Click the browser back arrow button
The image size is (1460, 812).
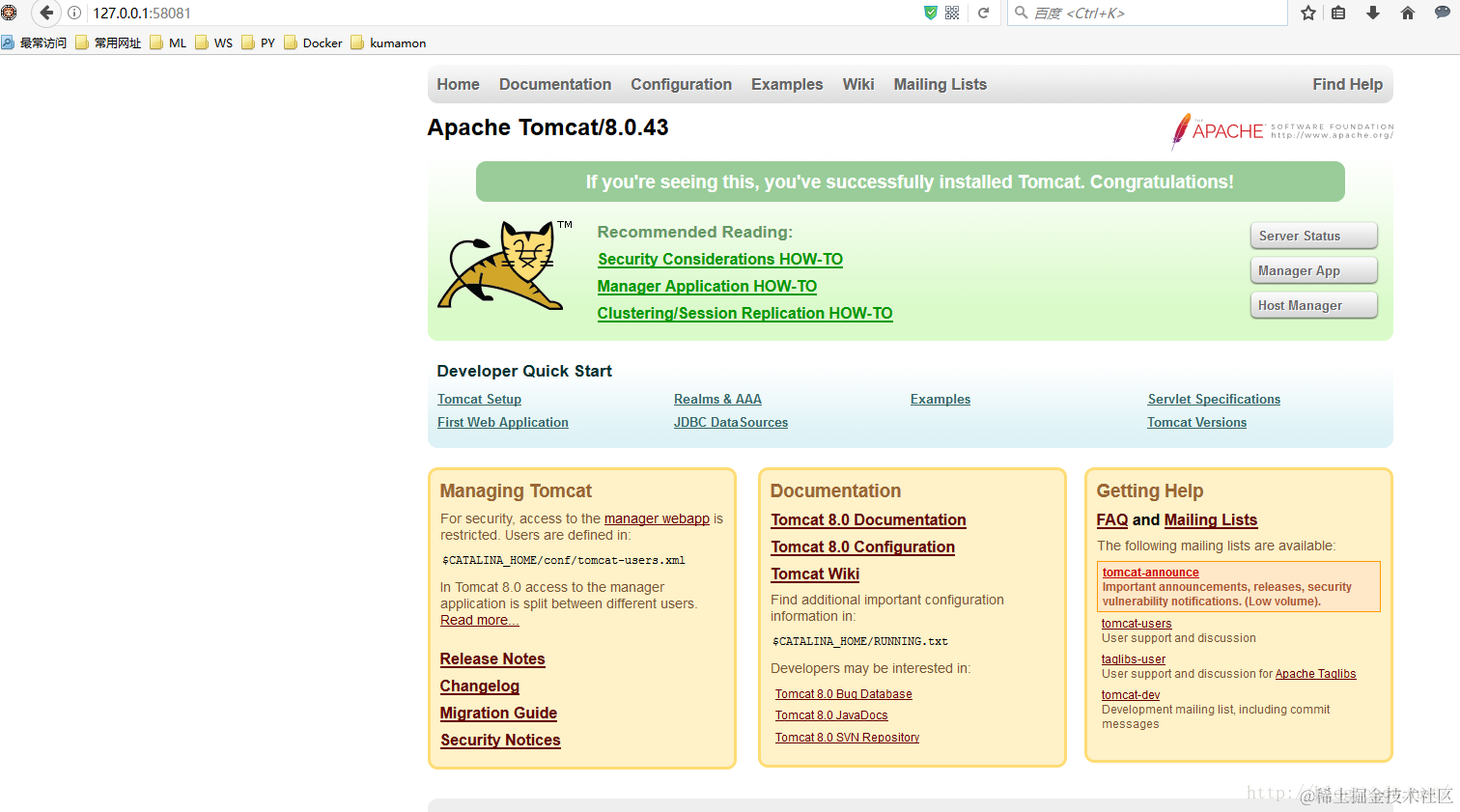(45, 13)
